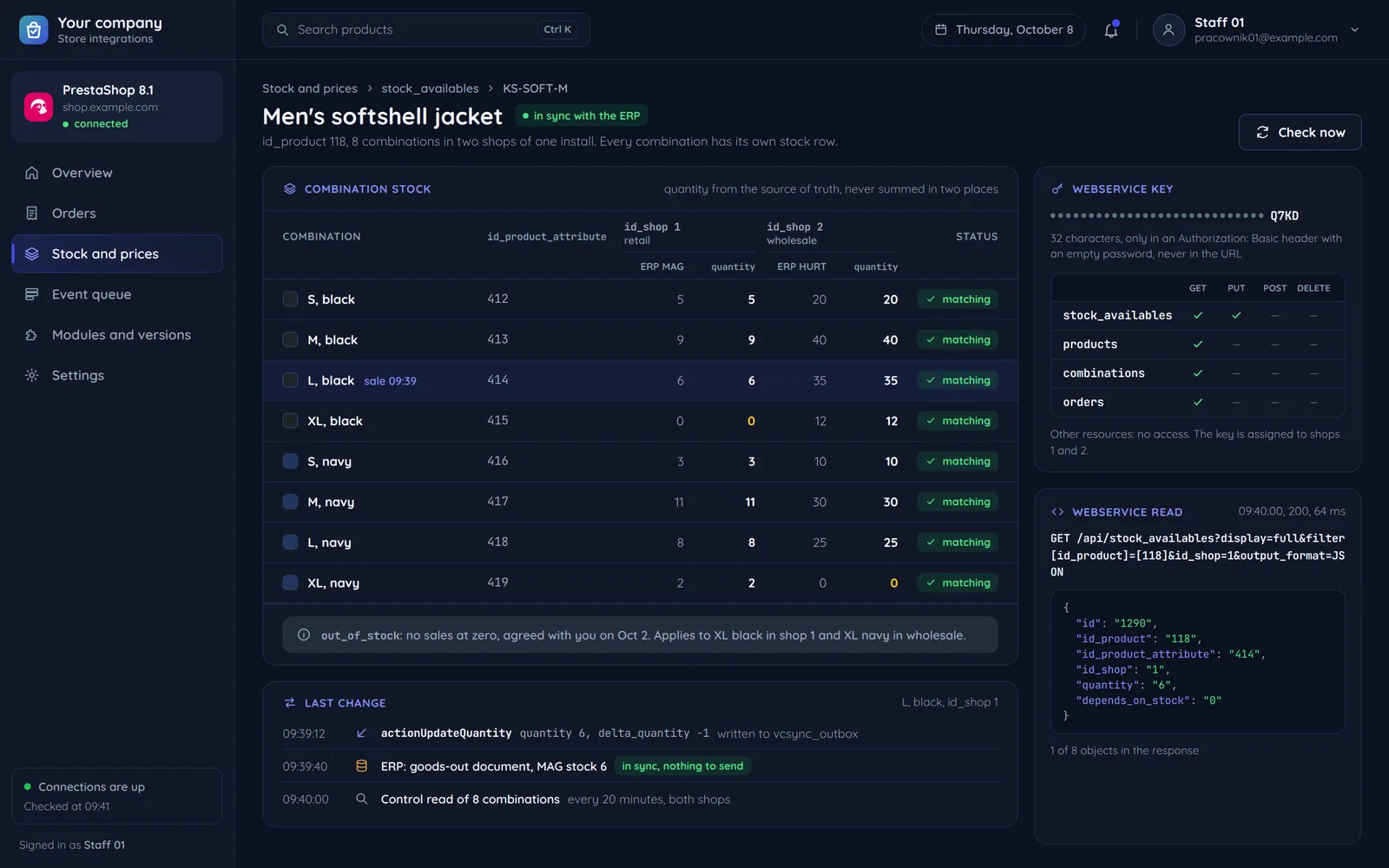Image resolution: width=1389 pixels, height=868 pixels.
Task: Click the Control read magnifier icon
Action: 361,799
